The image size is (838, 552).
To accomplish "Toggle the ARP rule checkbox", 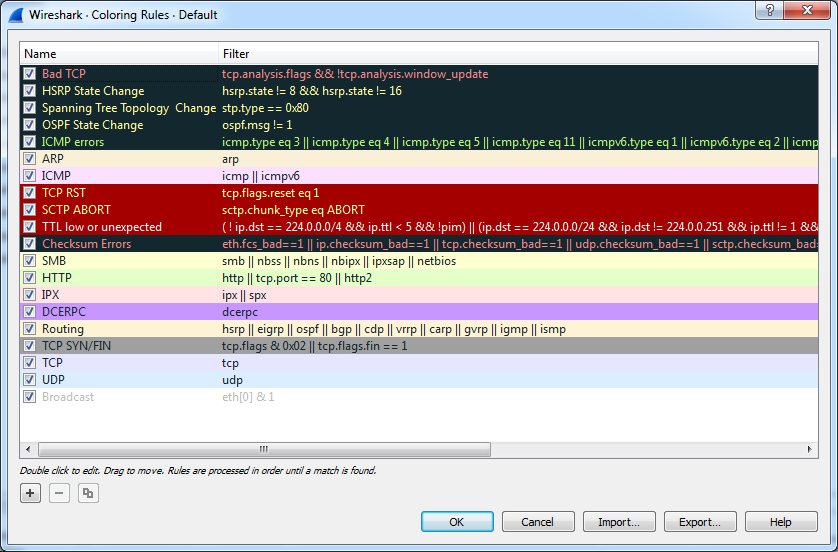I will (x=30, y=159).
